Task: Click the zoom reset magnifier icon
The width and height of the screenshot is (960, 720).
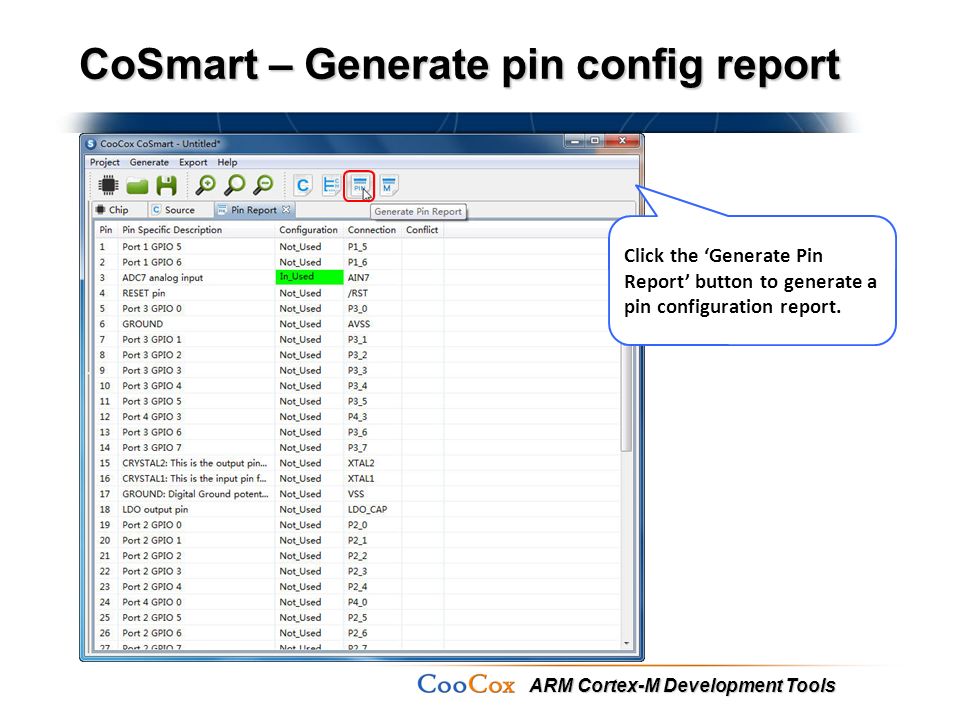Action: pyautogui.click(x=234, y=185)
